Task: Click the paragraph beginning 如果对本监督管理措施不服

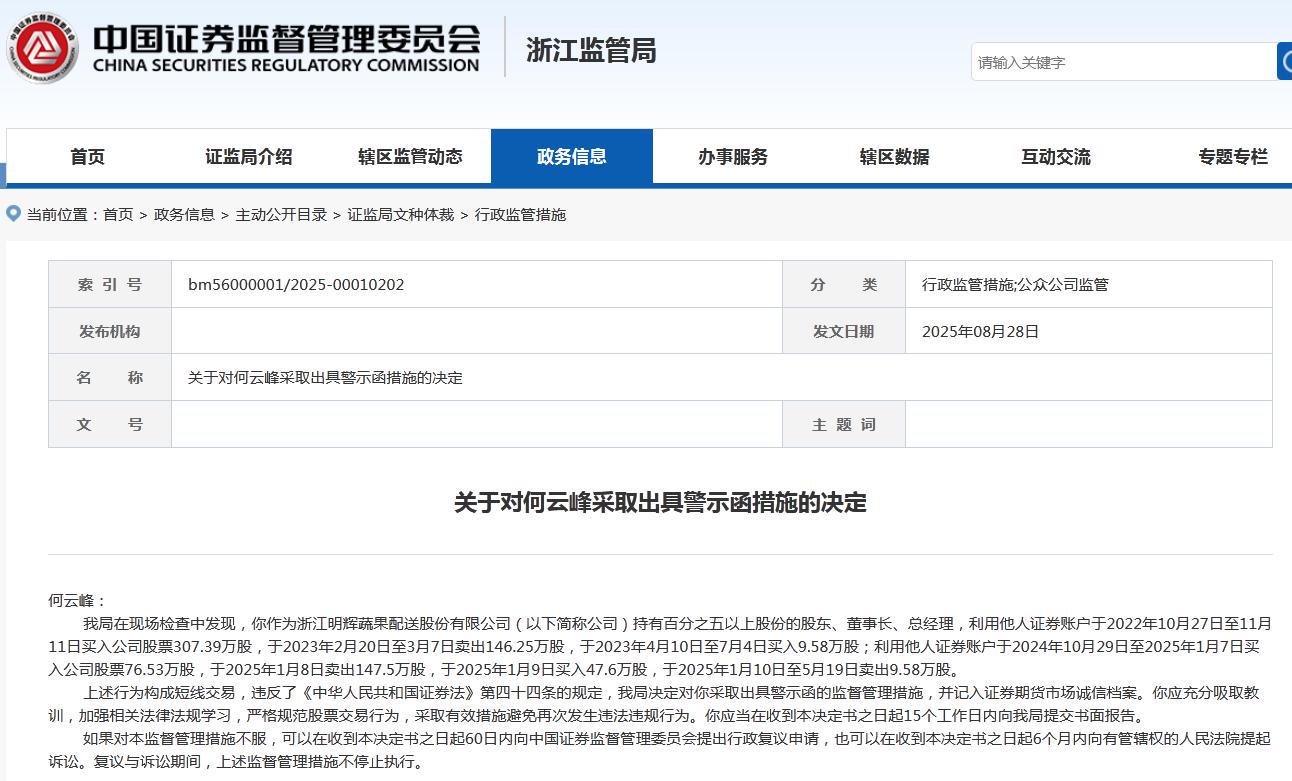Action: 660,751
